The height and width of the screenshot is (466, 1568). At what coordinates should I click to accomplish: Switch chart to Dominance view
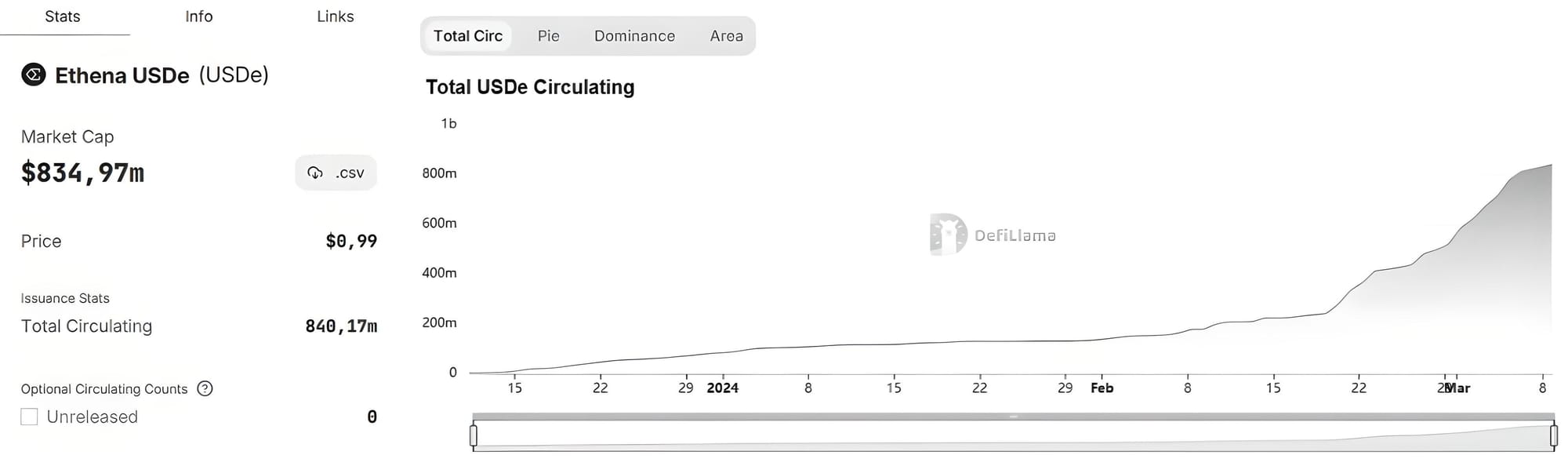634,36
